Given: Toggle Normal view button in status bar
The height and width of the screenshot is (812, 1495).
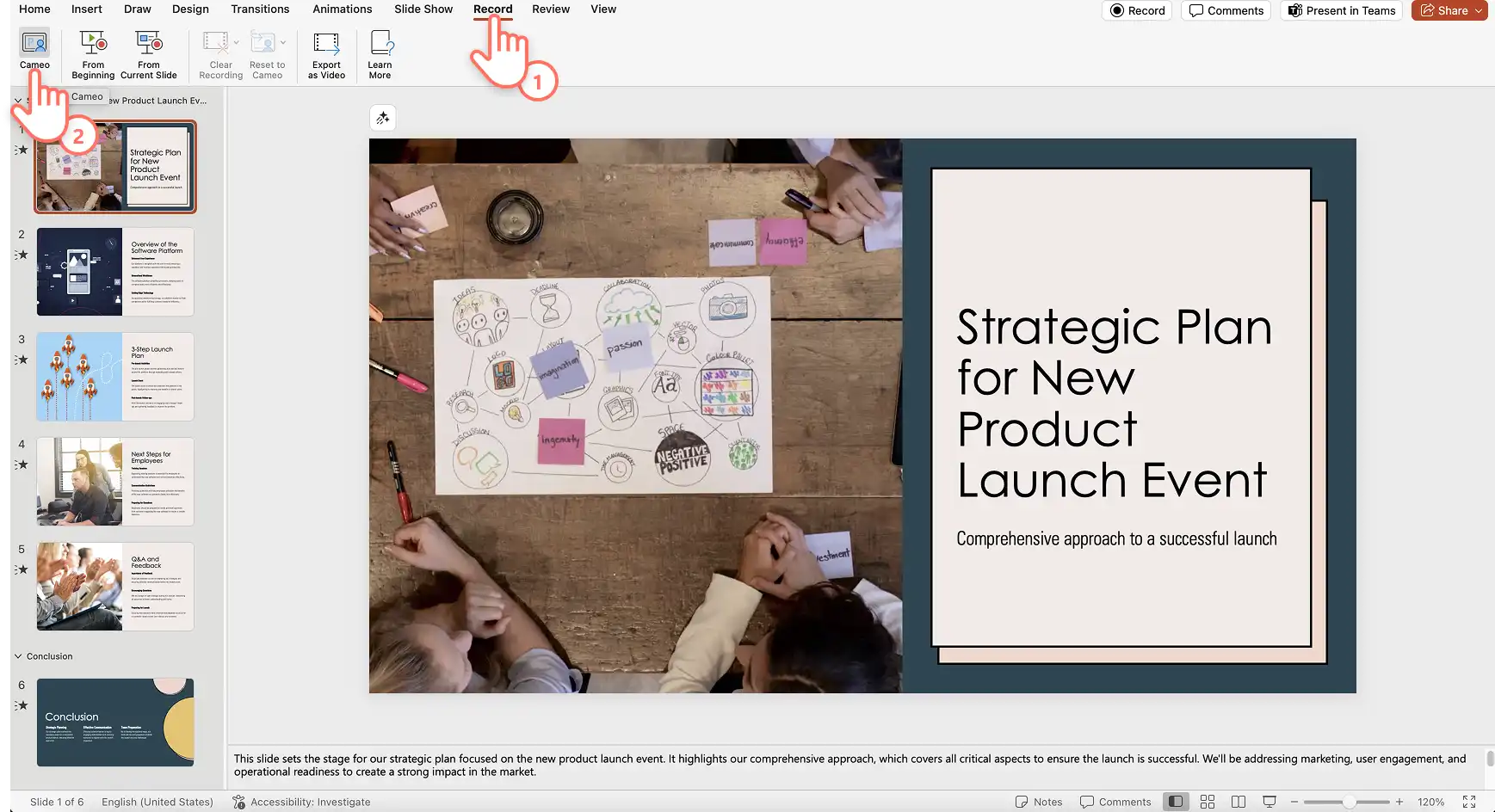Looking at the screenshot, I should [1176, 802].
